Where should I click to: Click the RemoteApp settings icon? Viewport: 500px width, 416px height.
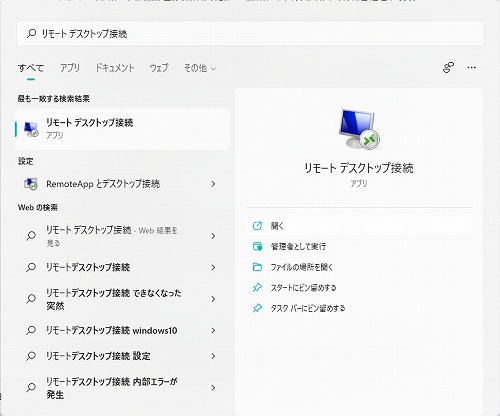tap(31, 184)
